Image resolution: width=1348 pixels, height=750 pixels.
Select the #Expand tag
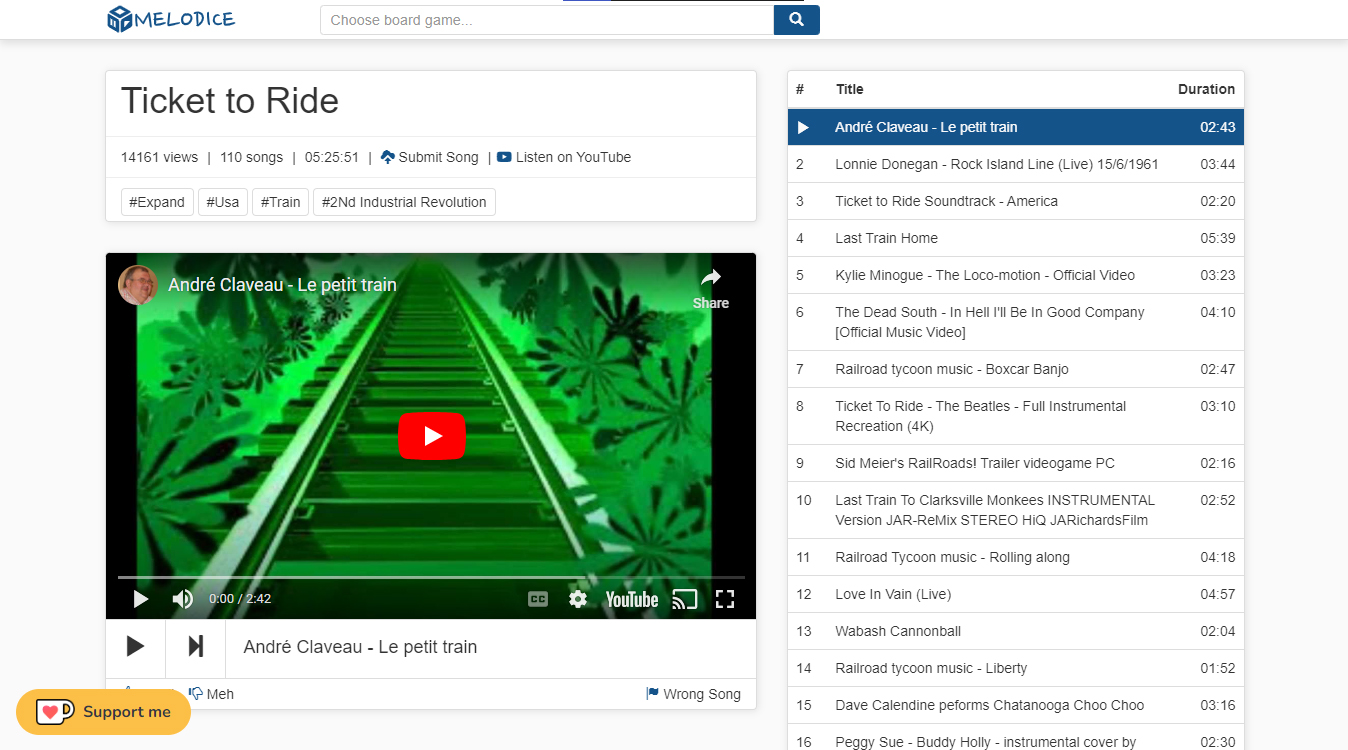click(x=157, y=202)
